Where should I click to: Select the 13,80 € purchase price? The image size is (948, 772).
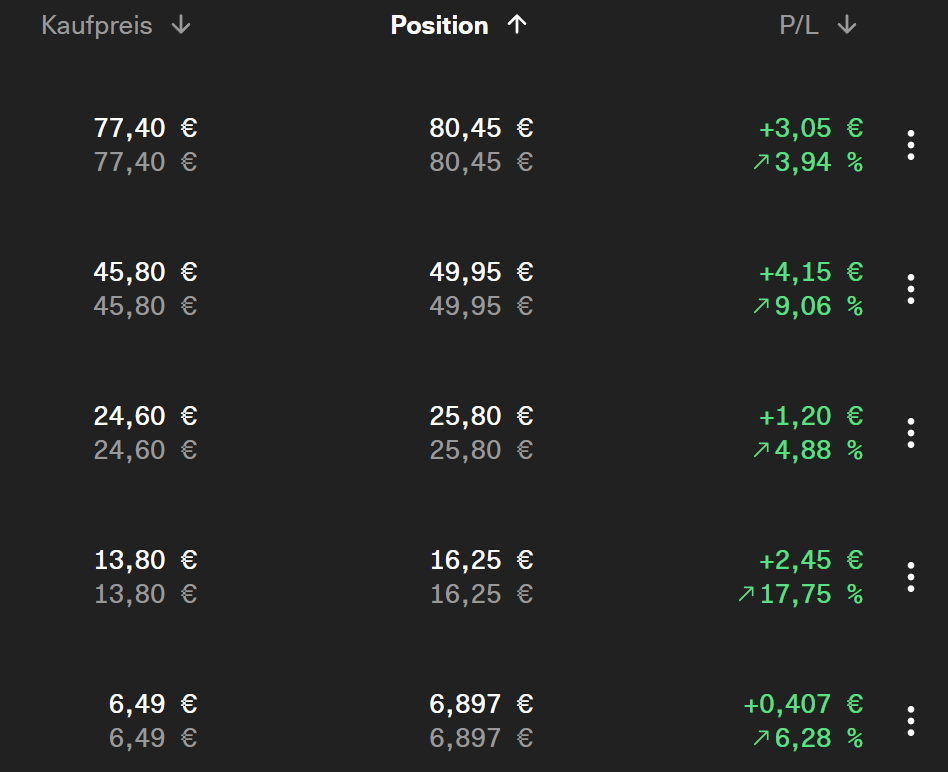click(145, 560)
